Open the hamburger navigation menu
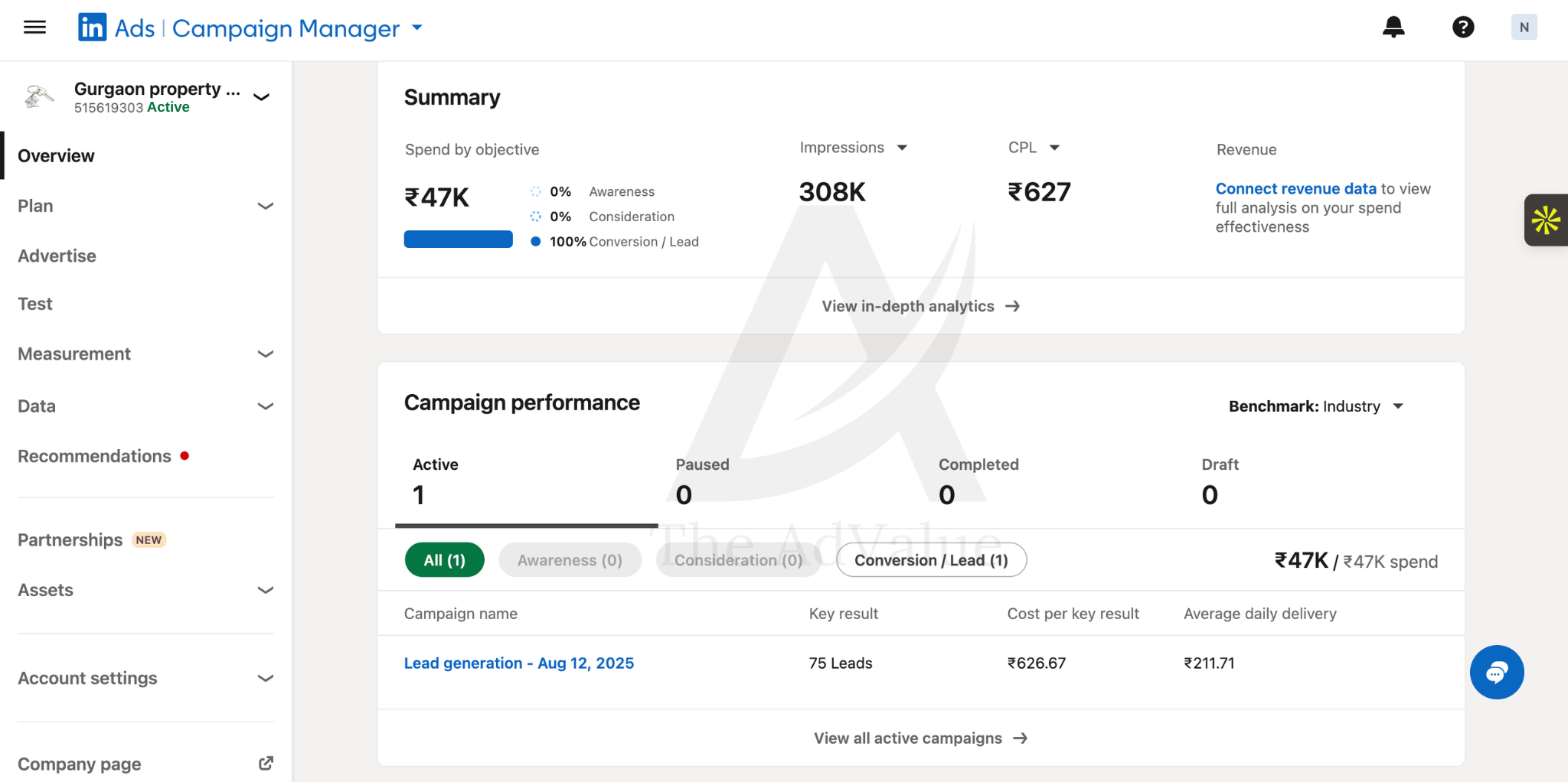The width and height of the screenshot is (1568, 782). coord(34,28)
